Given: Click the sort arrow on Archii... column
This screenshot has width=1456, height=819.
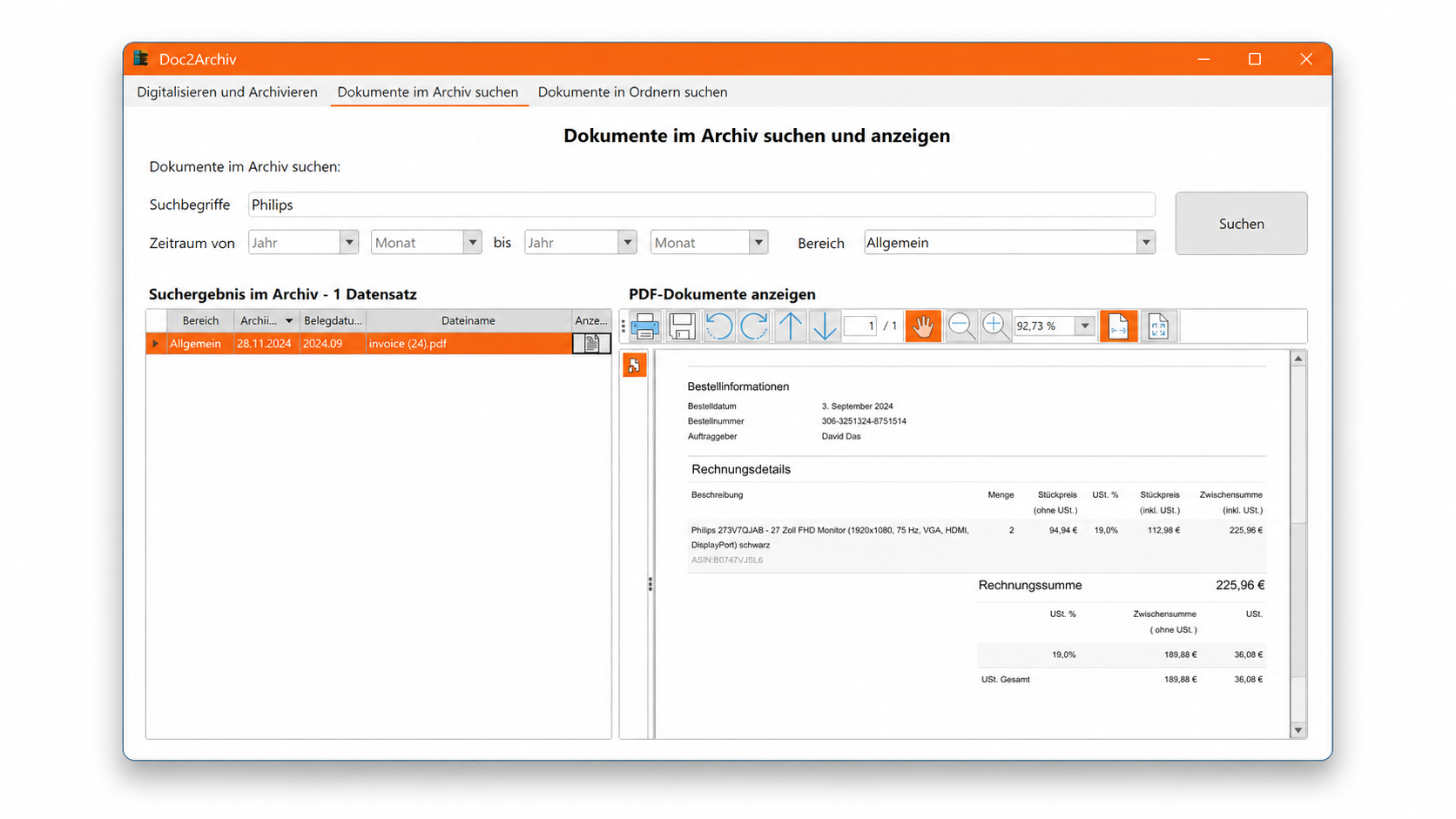Looking at the screenshot, I should pos(289,321).
